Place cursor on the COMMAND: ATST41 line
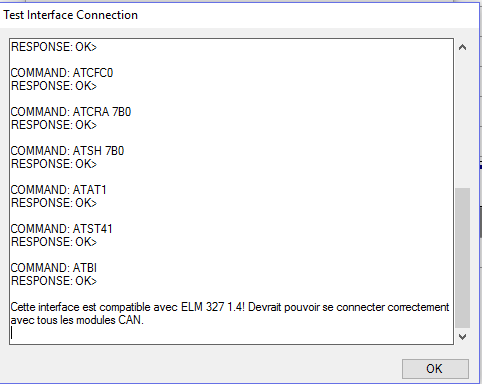This screenshot has height=385, width=482. click(62, 229)
